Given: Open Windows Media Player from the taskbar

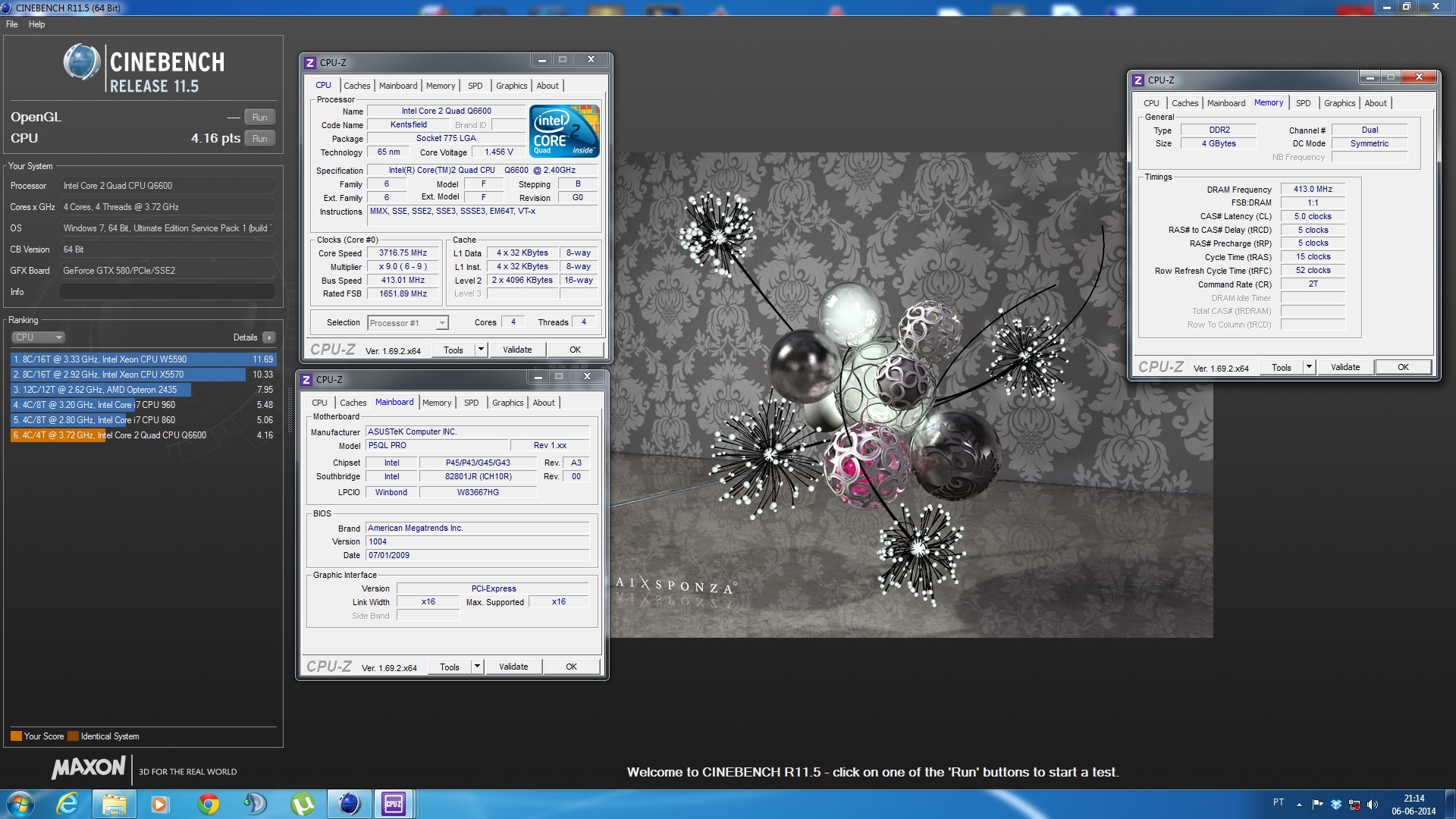Looking at the screenshot, I should [160, 804].
